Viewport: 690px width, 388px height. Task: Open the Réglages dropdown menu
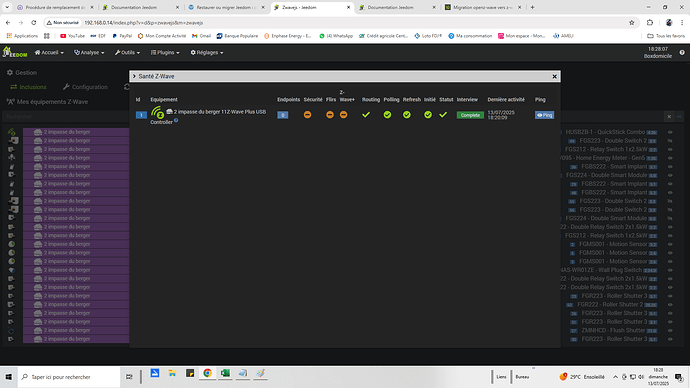tap(207, 52)
